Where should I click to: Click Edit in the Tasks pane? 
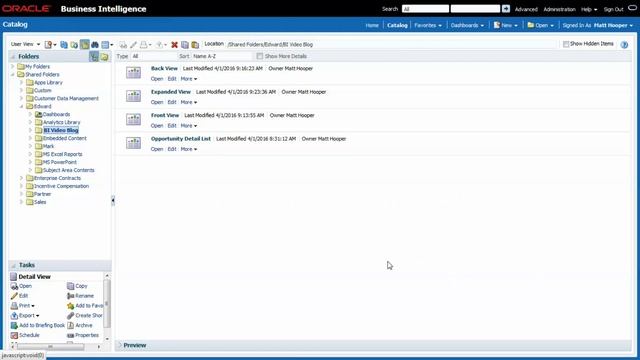tap(20, 296)
